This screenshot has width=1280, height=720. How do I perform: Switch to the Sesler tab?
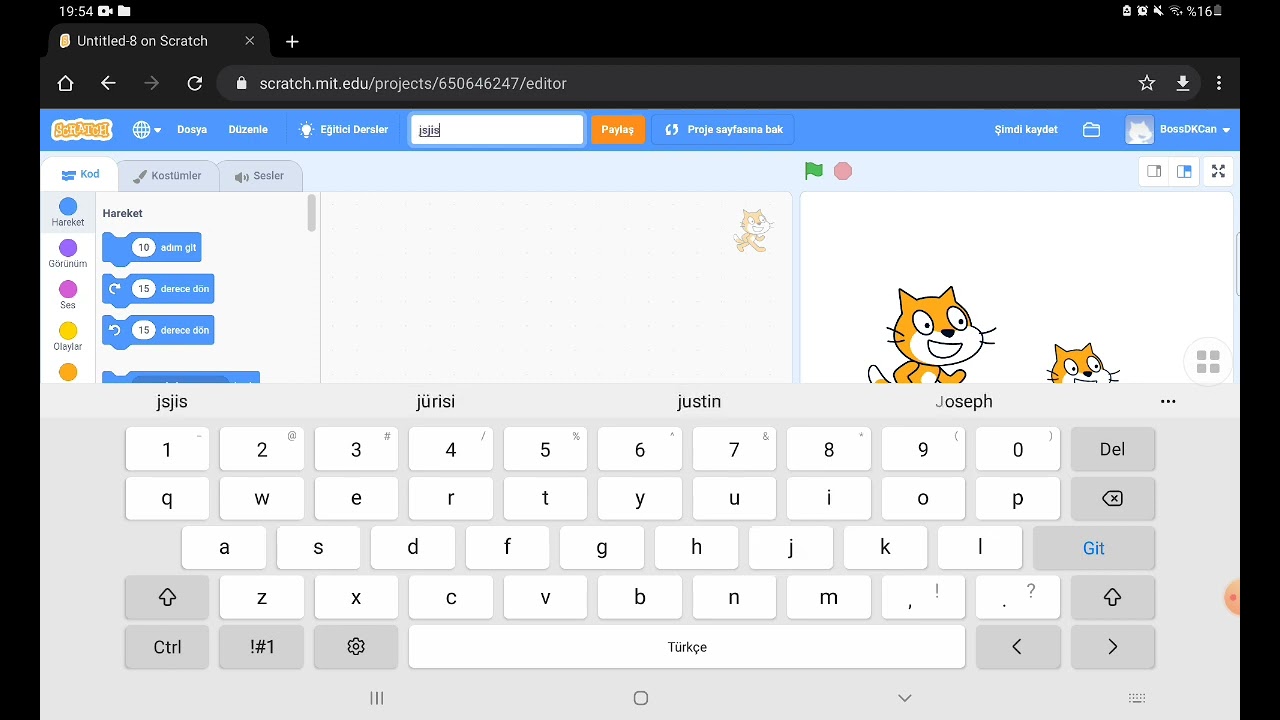point(260,176)
